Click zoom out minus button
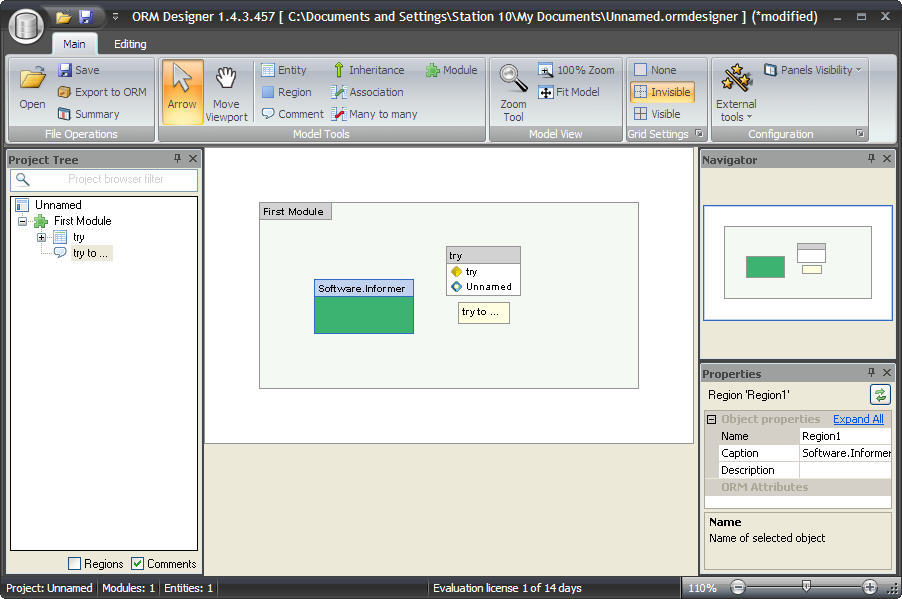The height and width of the screenshot is (599, 902). point(737,587)
